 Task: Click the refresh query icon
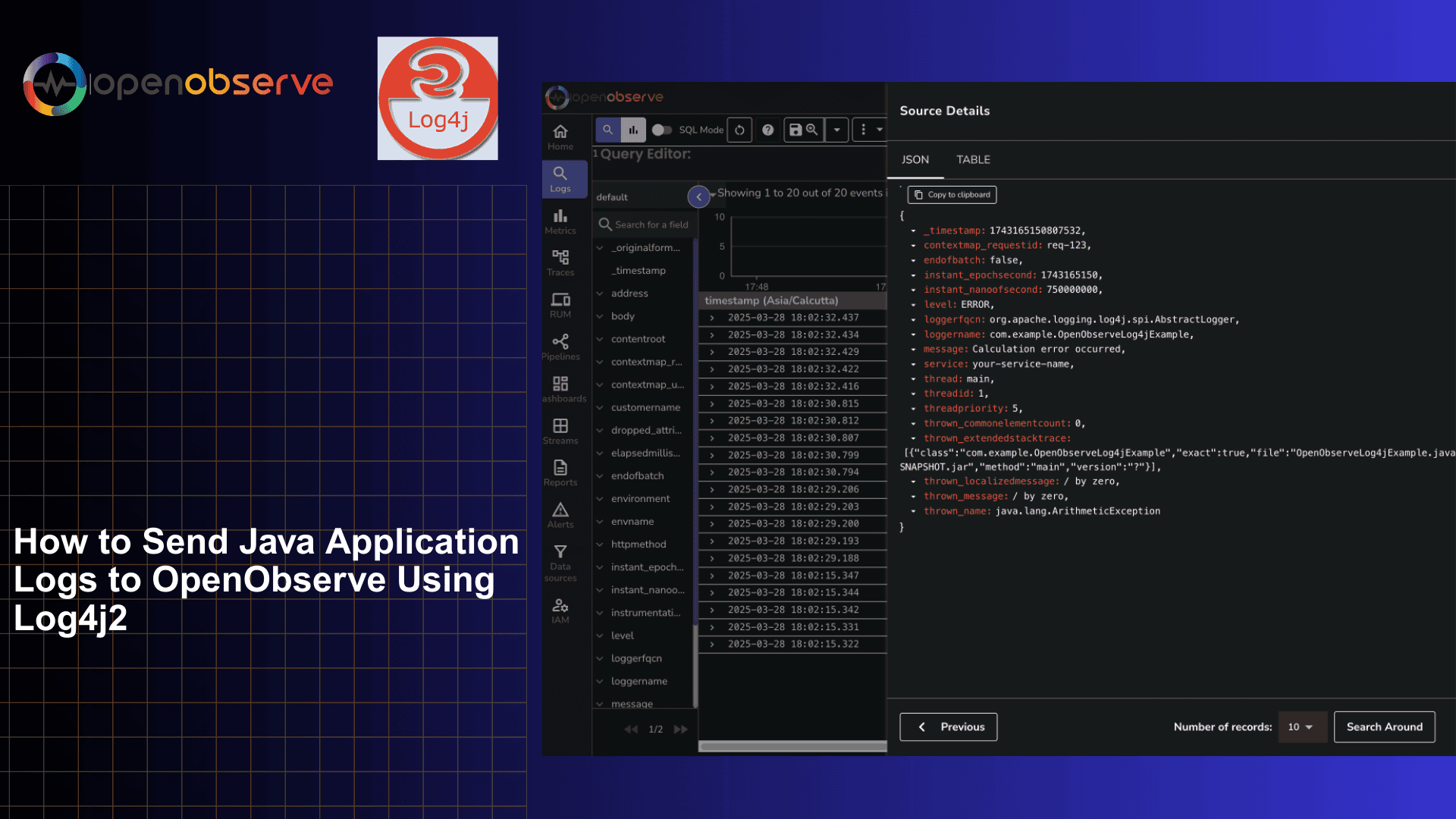coord(739,130)
